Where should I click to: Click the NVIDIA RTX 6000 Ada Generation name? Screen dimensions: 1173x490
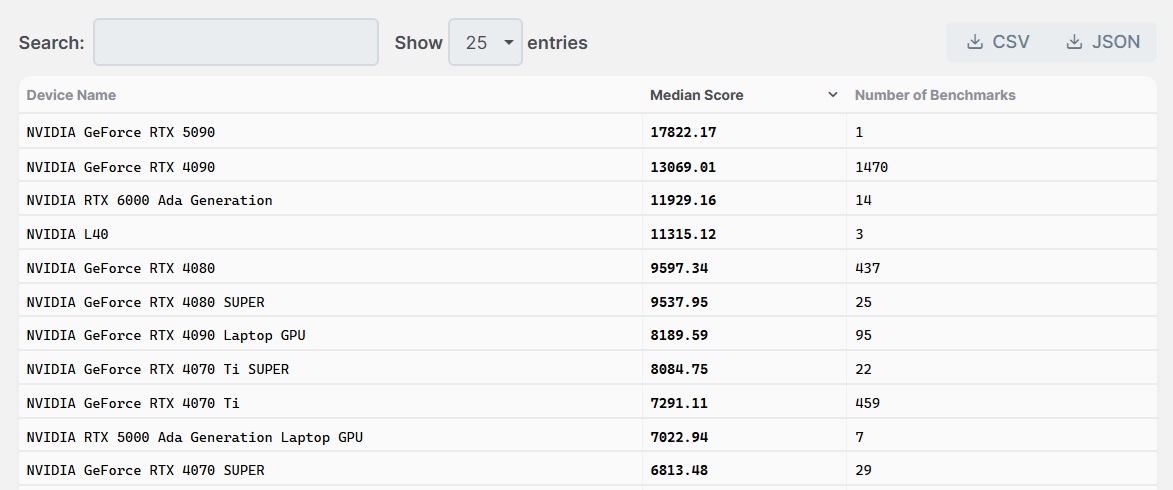pos(149,200)
